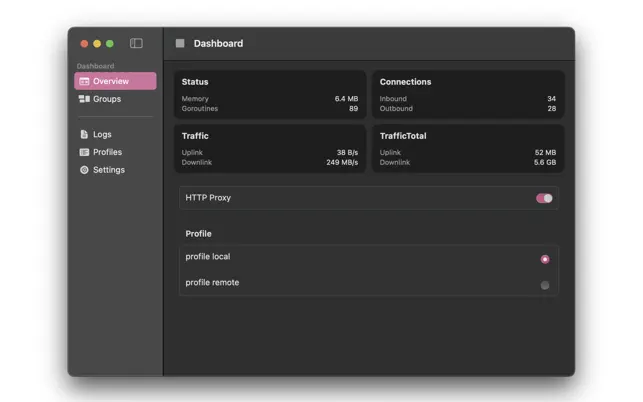Disable the HTTP Proxy switch
The image size is (643, 402).
tap(544, 198)
